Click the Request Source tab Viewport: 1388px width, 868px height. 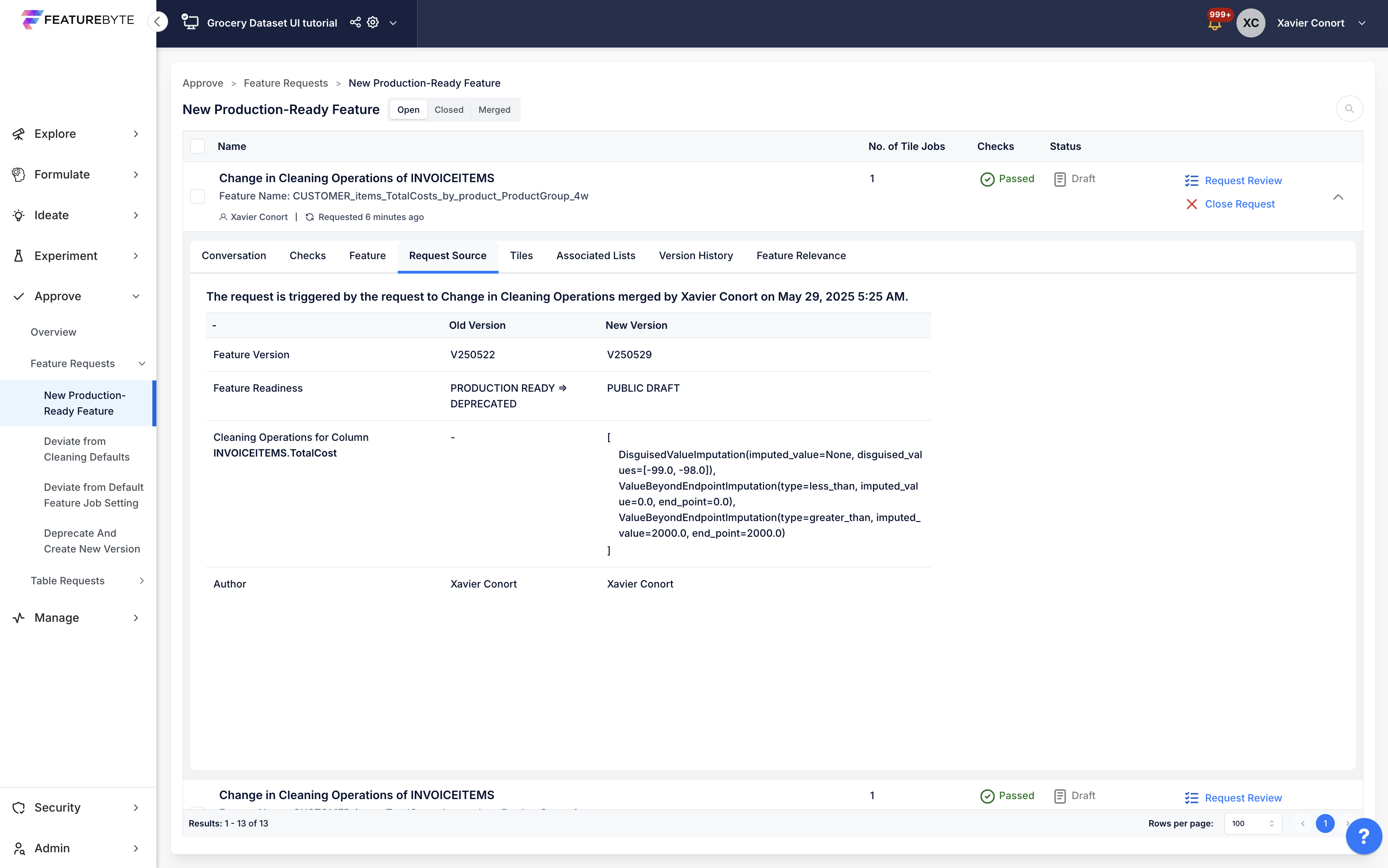point(448,255)
